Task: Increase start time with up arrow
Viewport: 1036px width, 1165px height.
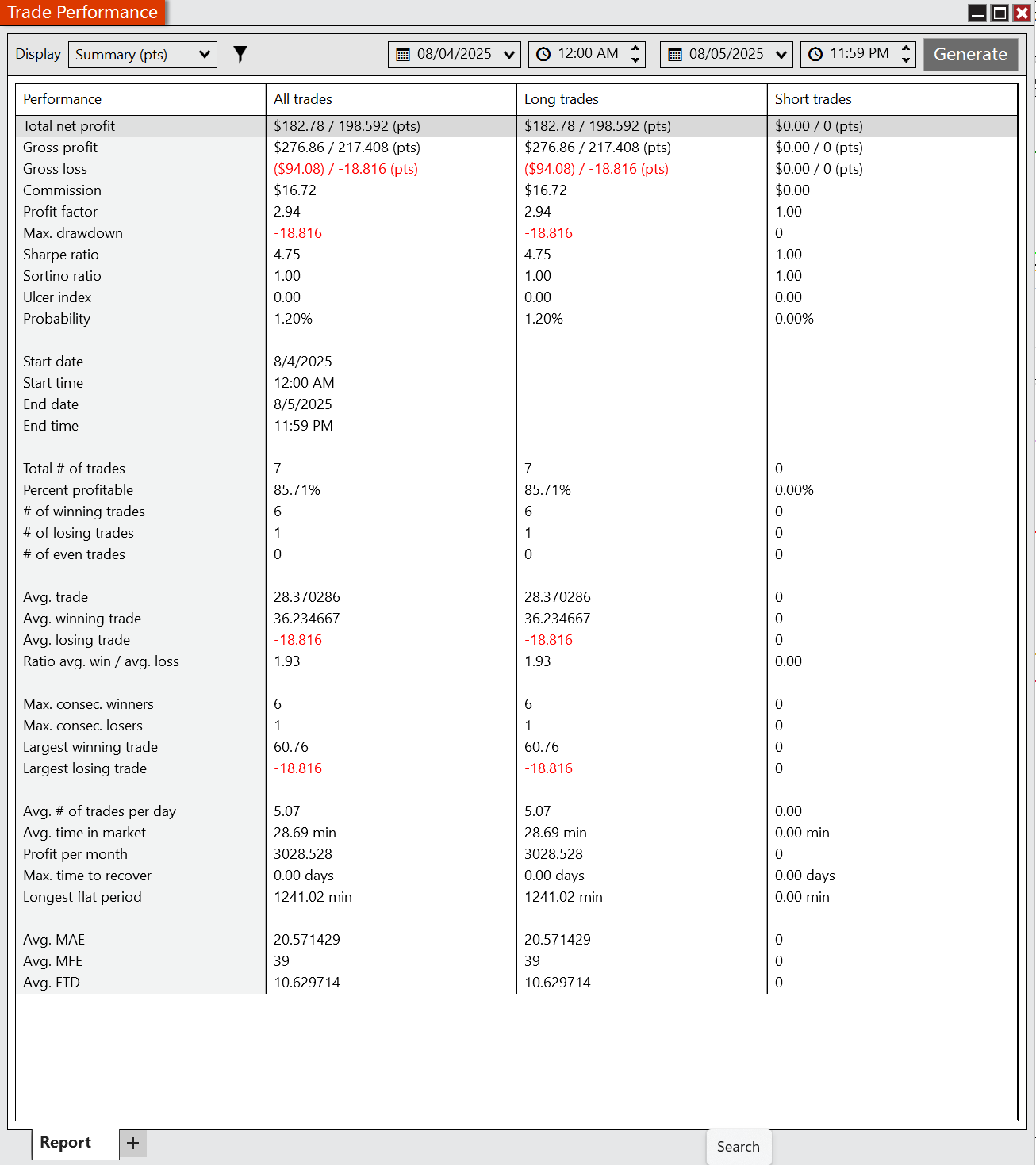Action: click(x=635, y=48)
